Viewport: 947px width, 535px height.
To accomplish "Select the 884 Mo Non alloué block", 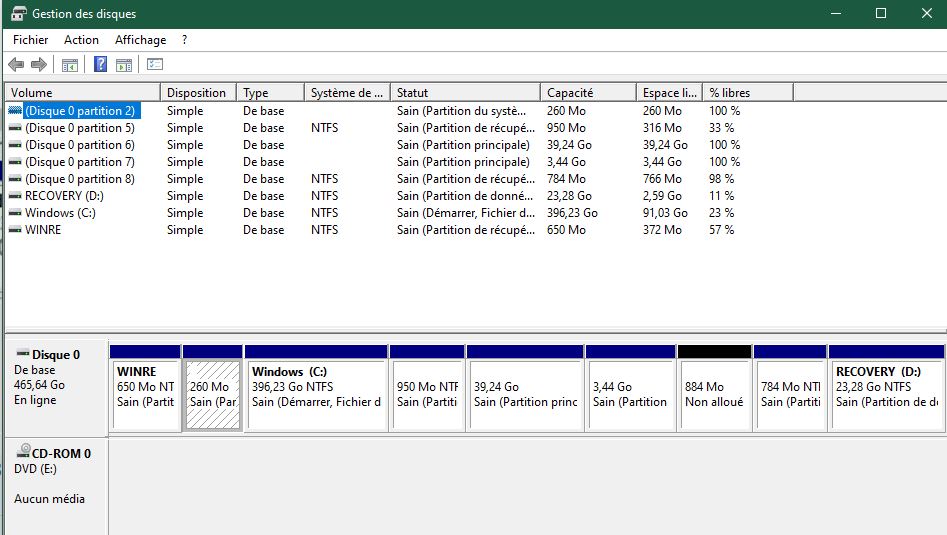I will coord(714,388).
